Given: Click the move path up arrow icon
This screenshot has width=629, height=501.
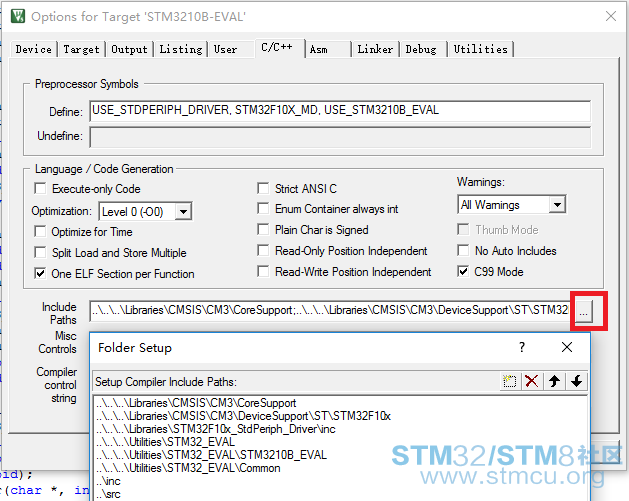Looking at the screenshot, I should pos(554,381).
